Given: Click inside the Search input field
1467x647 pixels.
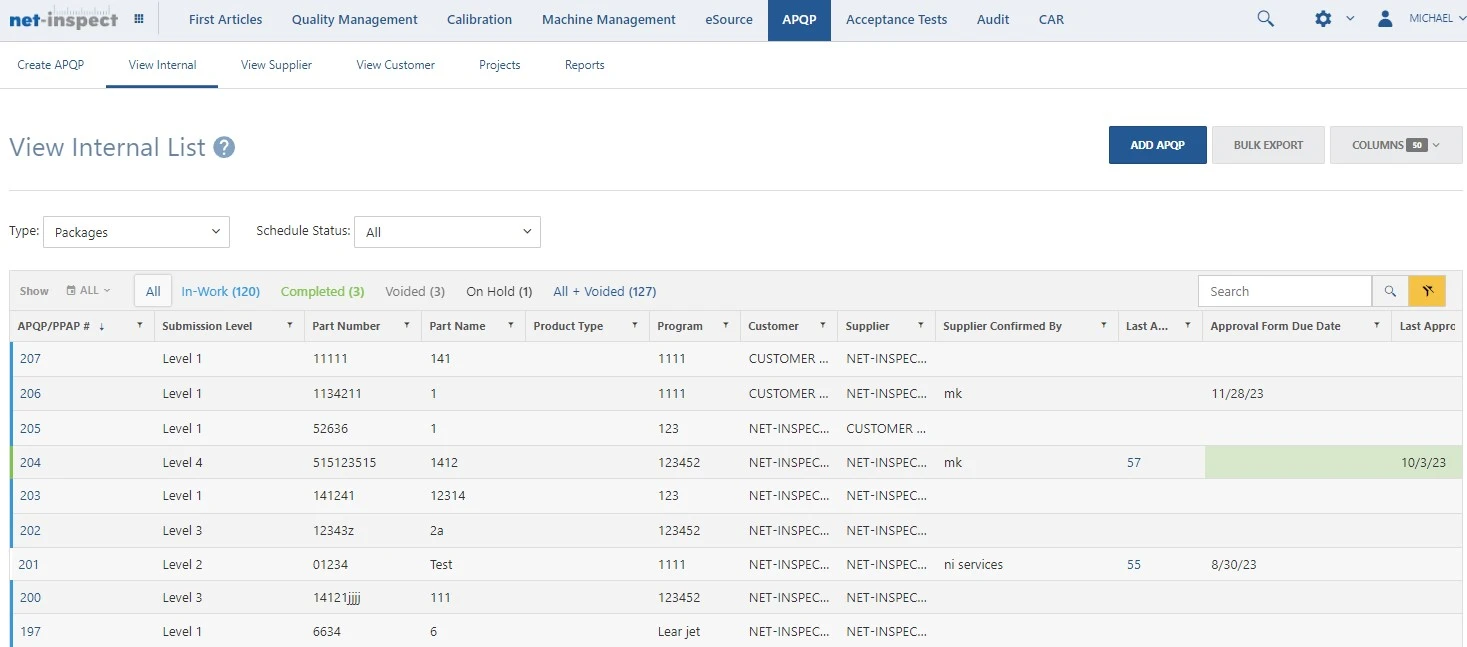Looking at the screenshot, I should tap(1284, 290).
